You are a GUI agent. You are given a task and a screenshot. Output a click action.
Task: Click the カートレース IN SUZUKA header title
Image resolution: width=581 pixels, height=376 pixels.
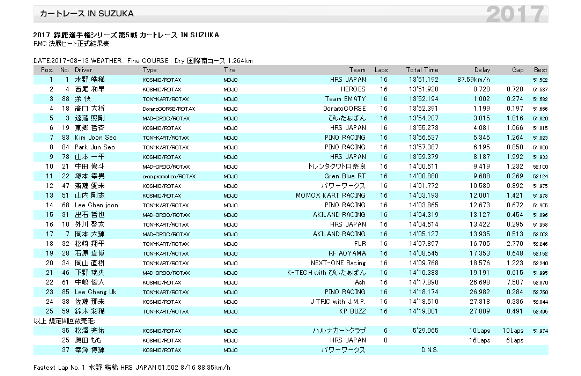86,14
